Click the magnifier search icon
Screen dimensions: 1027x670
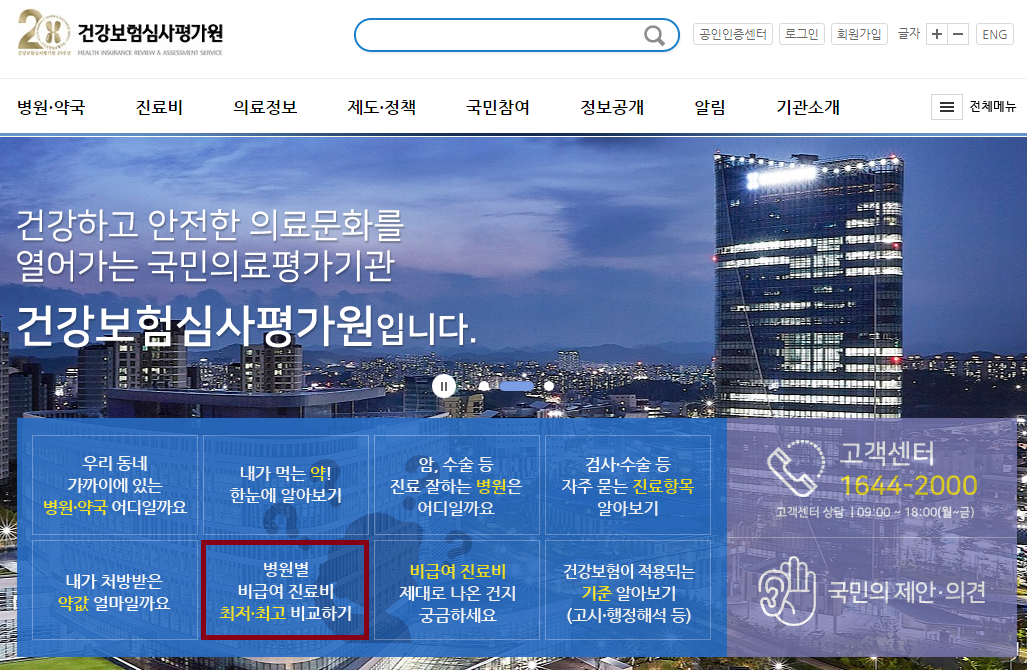coord(654,35)
